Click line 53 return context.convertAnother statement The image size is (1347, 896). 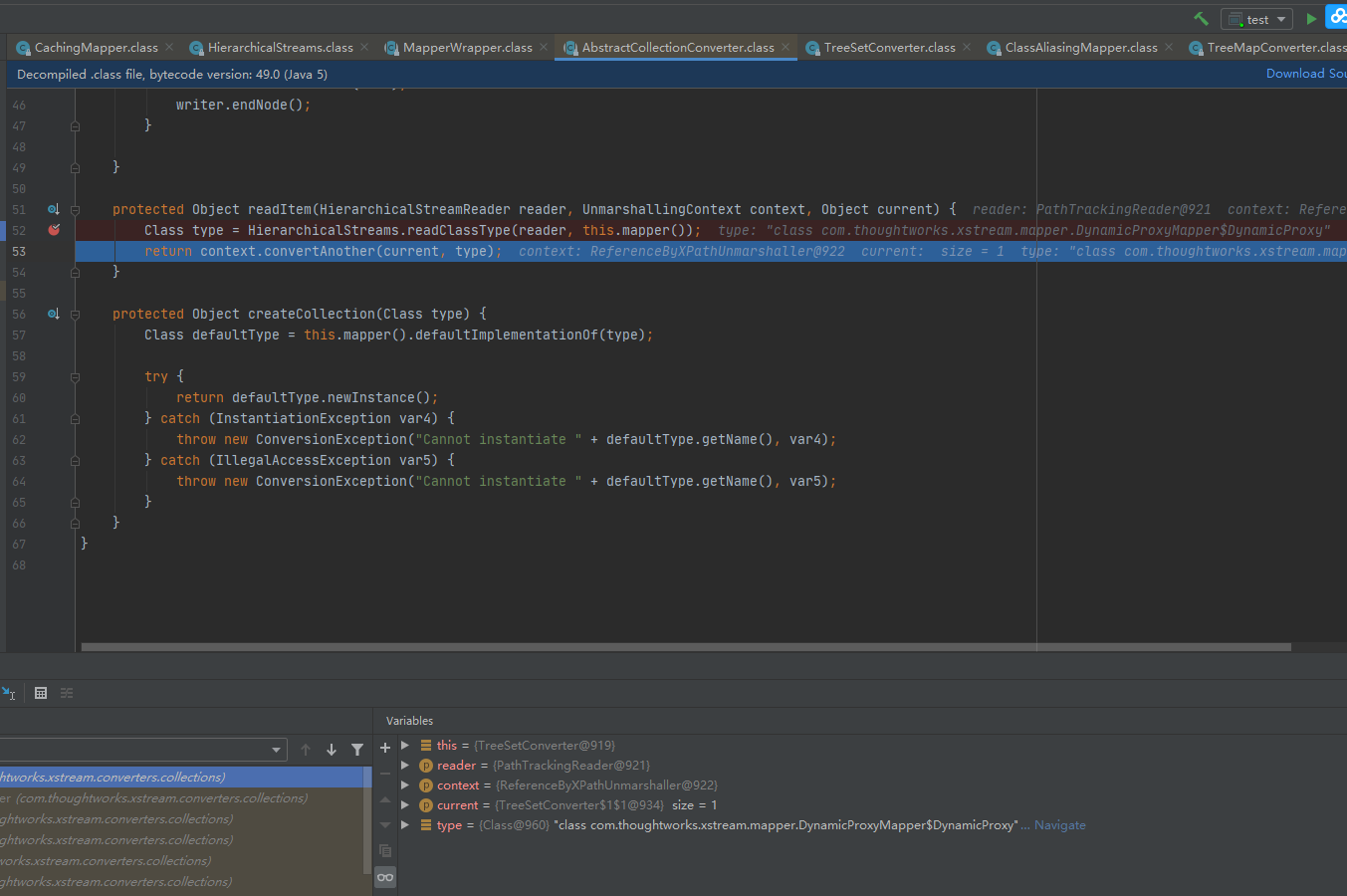tap(323, 251)
